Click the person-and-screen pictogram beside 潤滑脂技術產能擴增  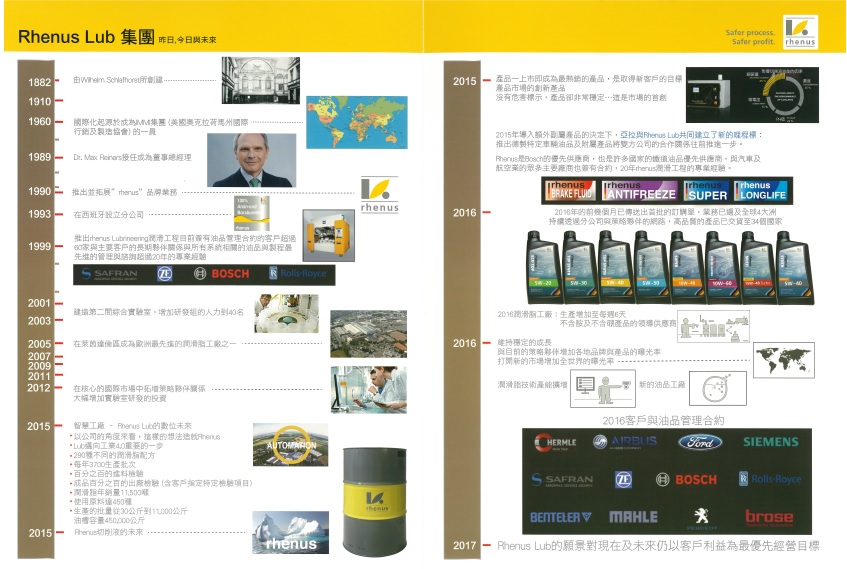pos(603,388)
